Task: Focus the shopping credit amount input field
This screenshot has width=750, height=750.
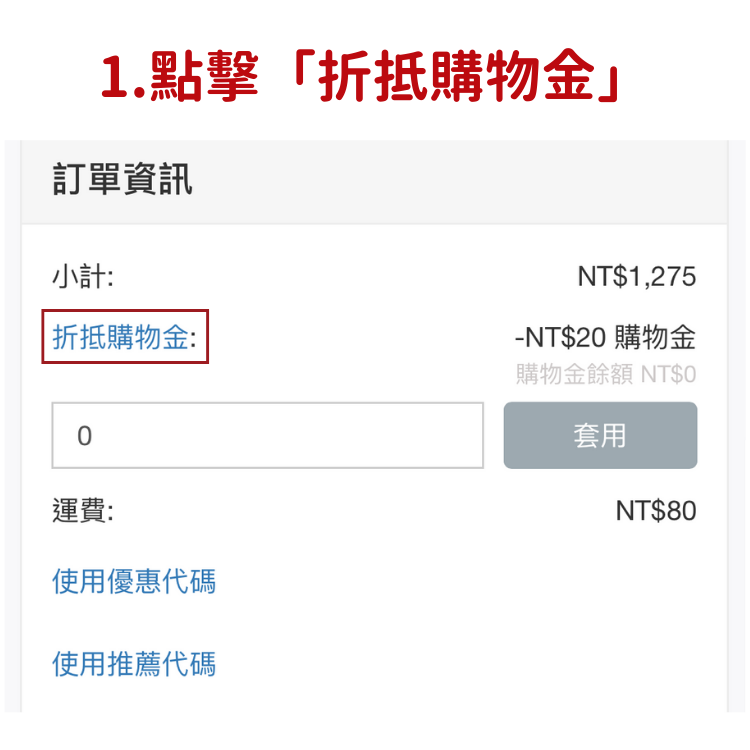Action: pyautogui.click(x=267, y=435)
